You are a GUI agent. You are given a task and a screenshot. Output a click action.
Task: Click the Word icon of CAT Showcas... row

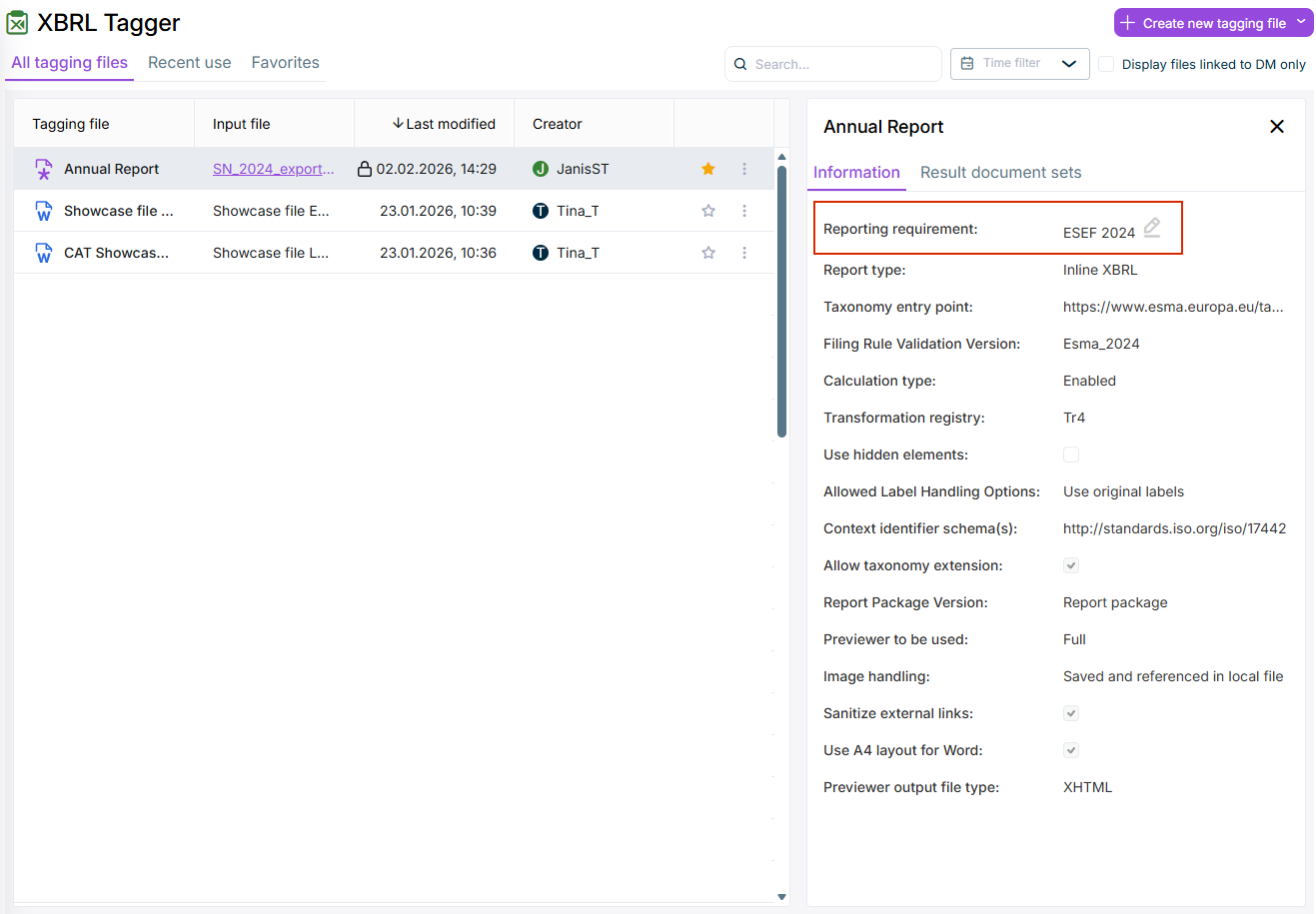tap(43, 253)
